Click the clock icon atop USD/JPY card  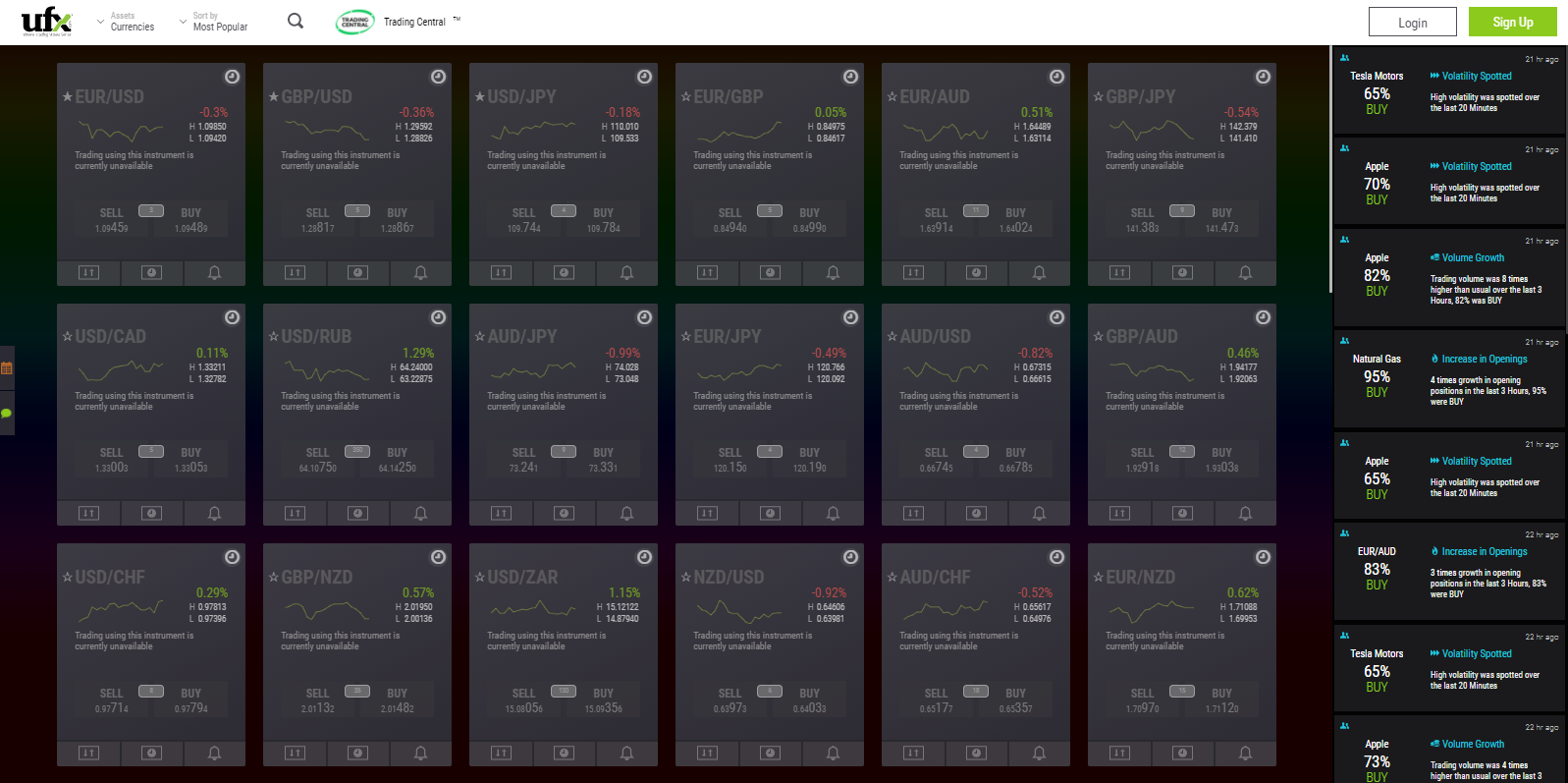644,77
